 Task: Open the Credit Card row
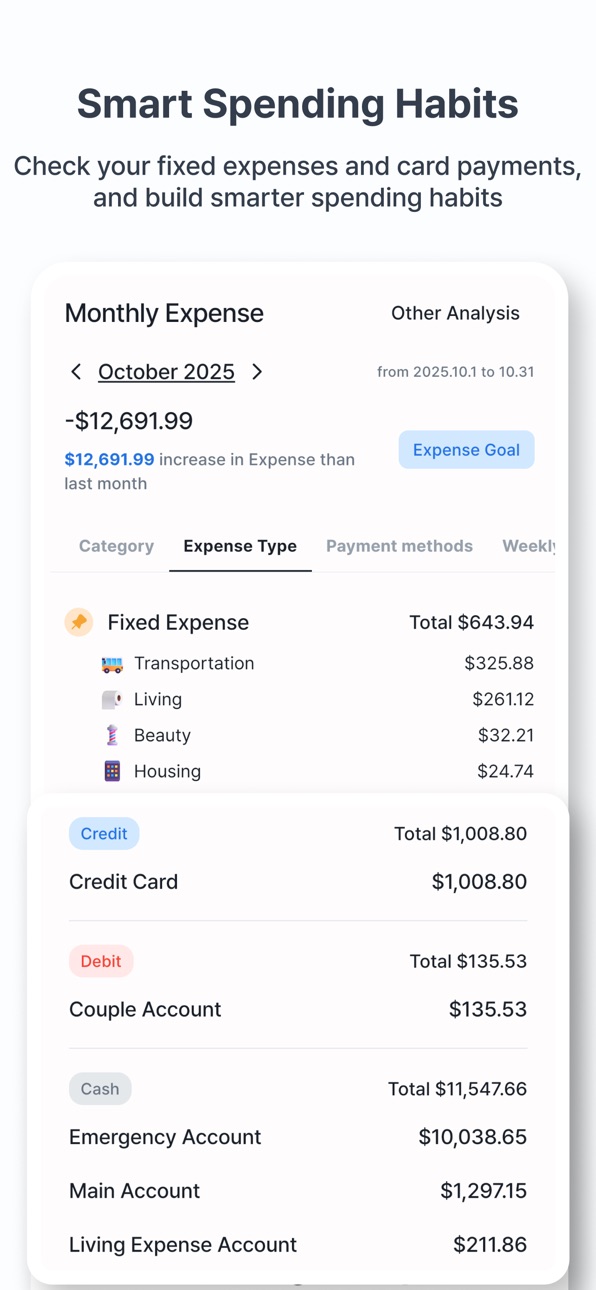[x=298, y=882]
